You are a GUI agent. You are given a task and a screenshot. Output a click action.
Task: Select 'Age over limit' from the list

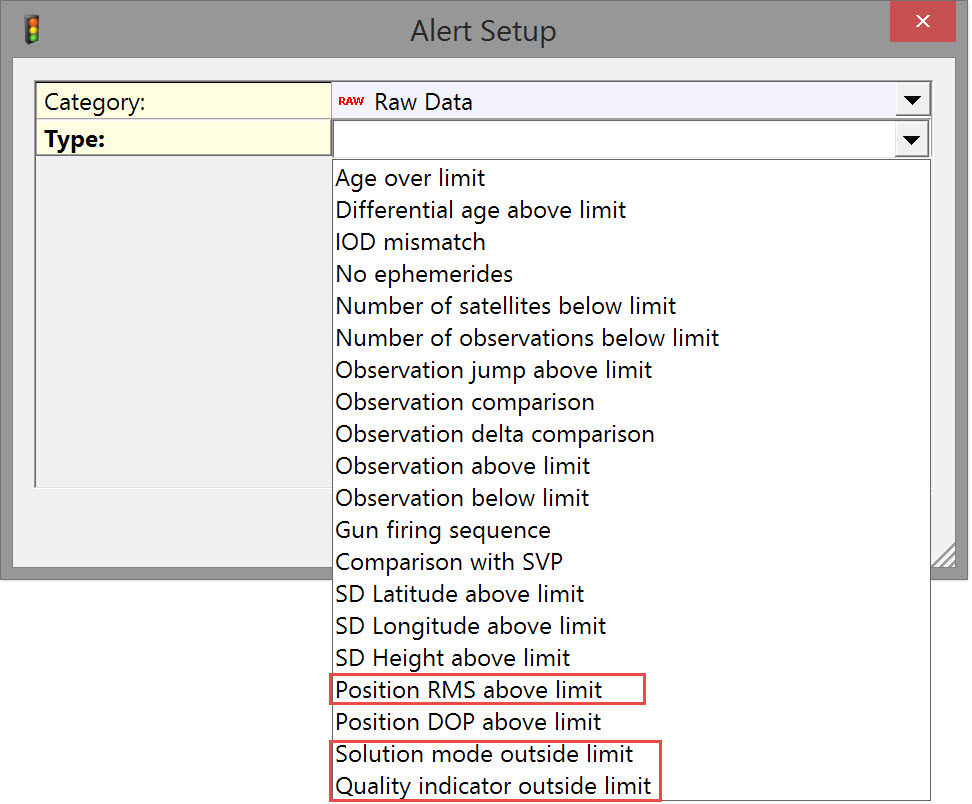coord(410,178)
